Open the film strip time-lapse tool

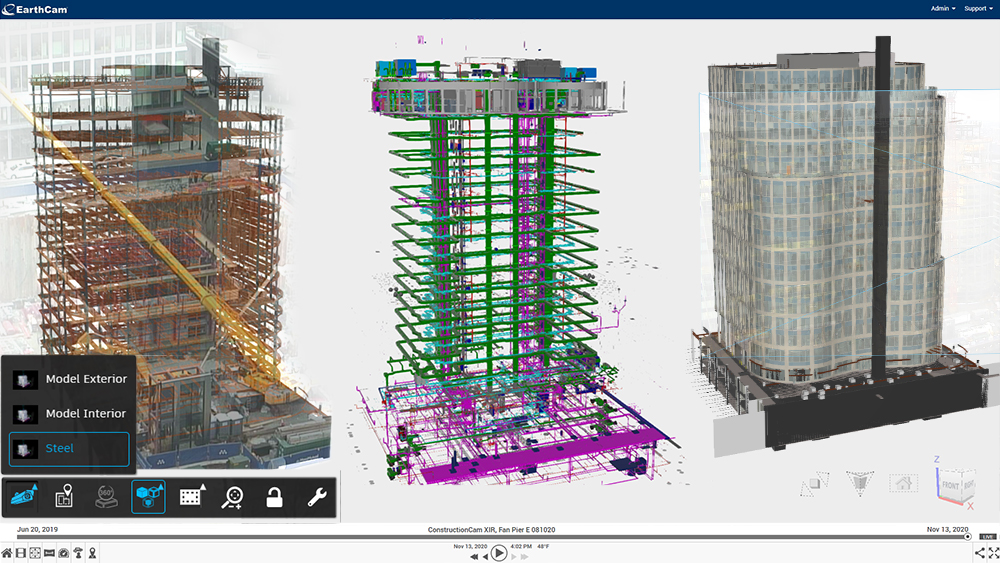(190, 496)
